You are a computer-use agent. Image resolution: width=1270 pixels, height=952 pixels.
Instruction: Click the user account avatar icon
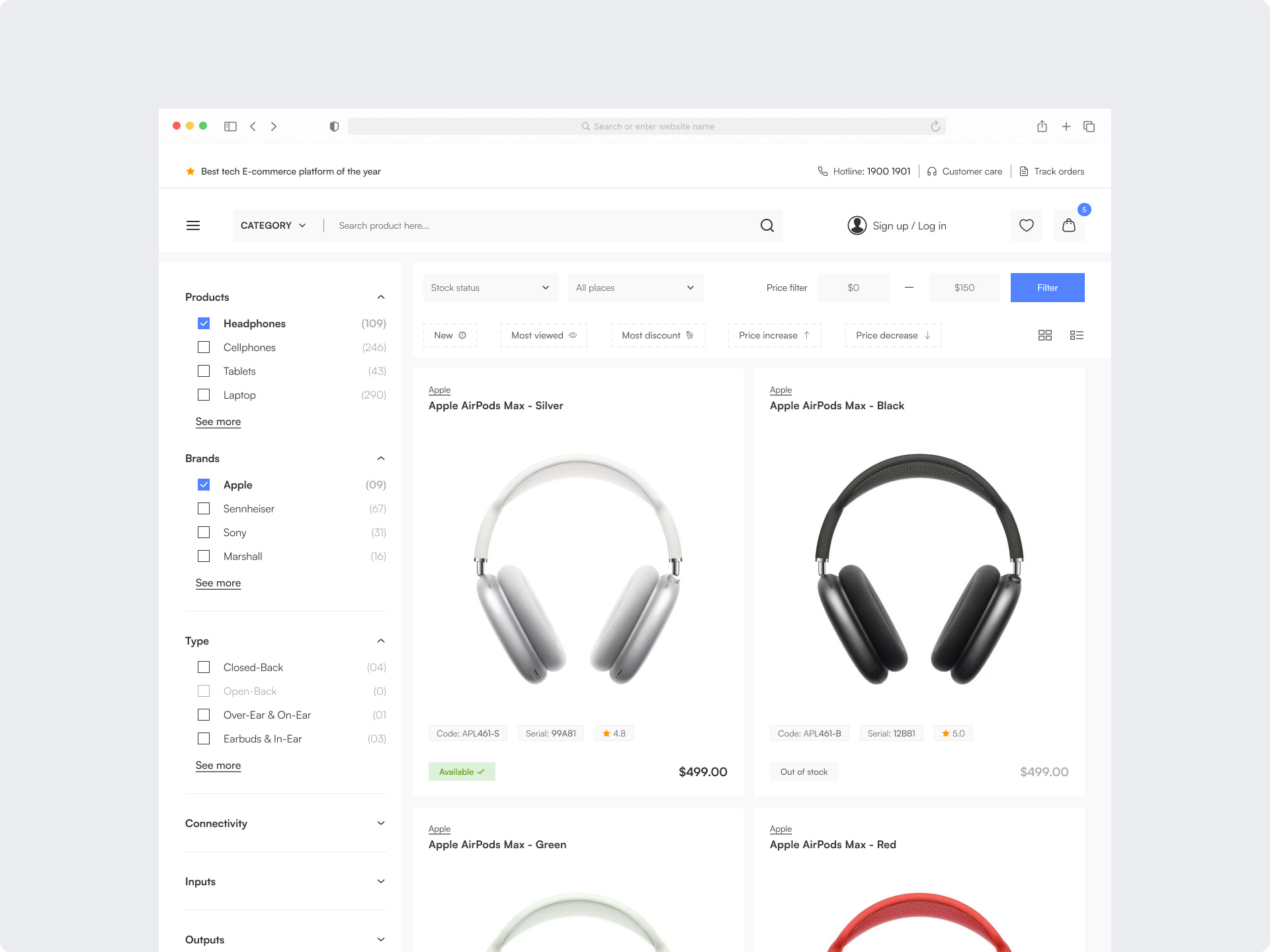857,225
